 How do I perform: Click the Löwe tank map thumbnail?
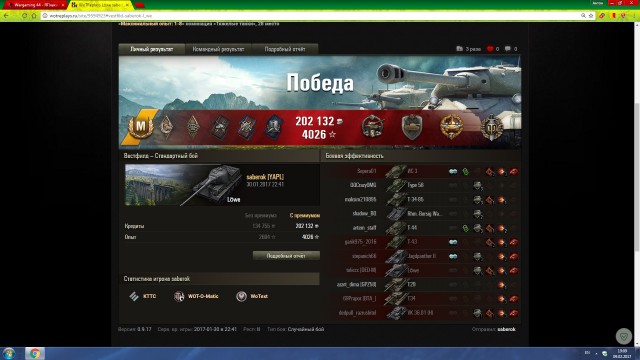click(x=184, y=185)
